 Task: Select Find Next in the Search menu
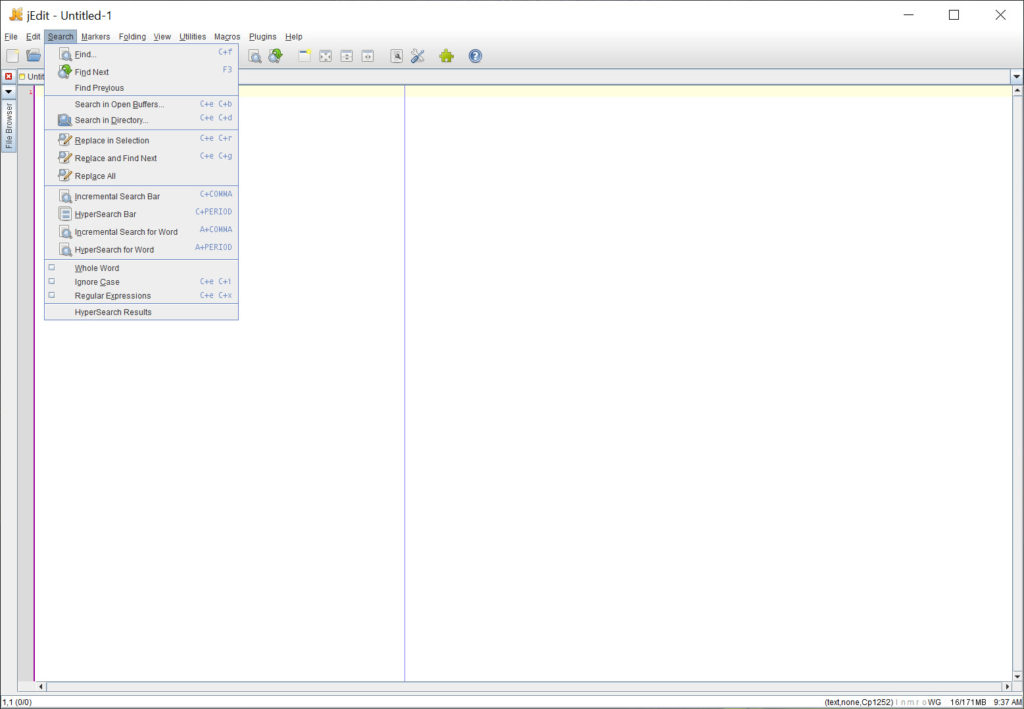point(141,72)
